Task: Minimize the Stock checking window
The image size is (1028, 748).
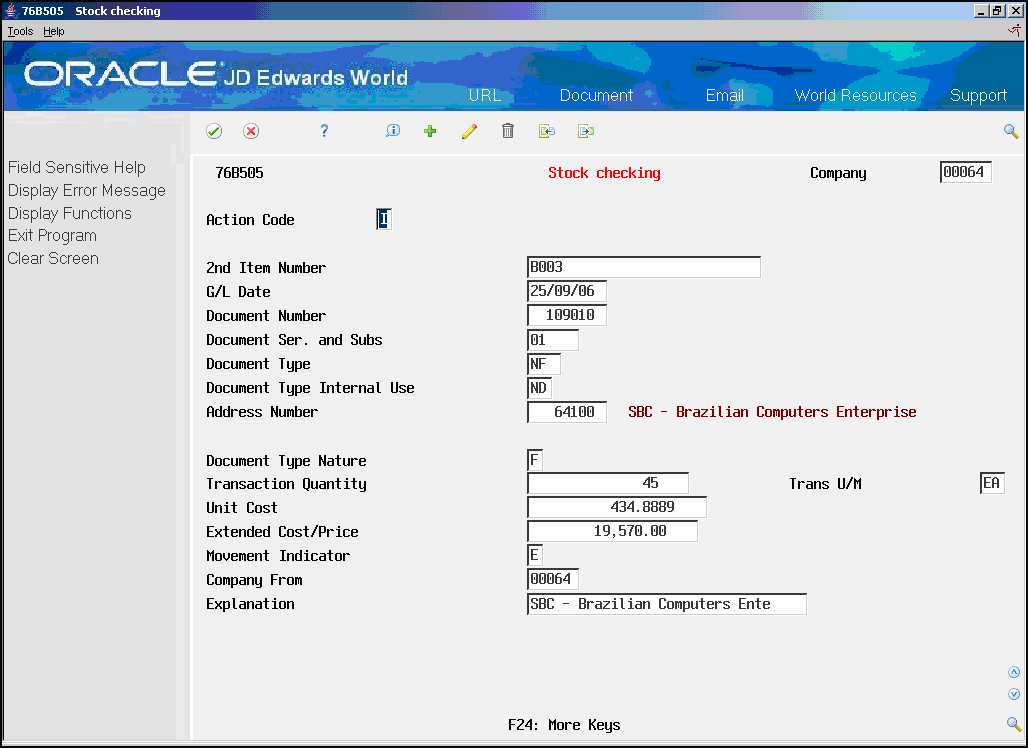Action: coord(981,10)
